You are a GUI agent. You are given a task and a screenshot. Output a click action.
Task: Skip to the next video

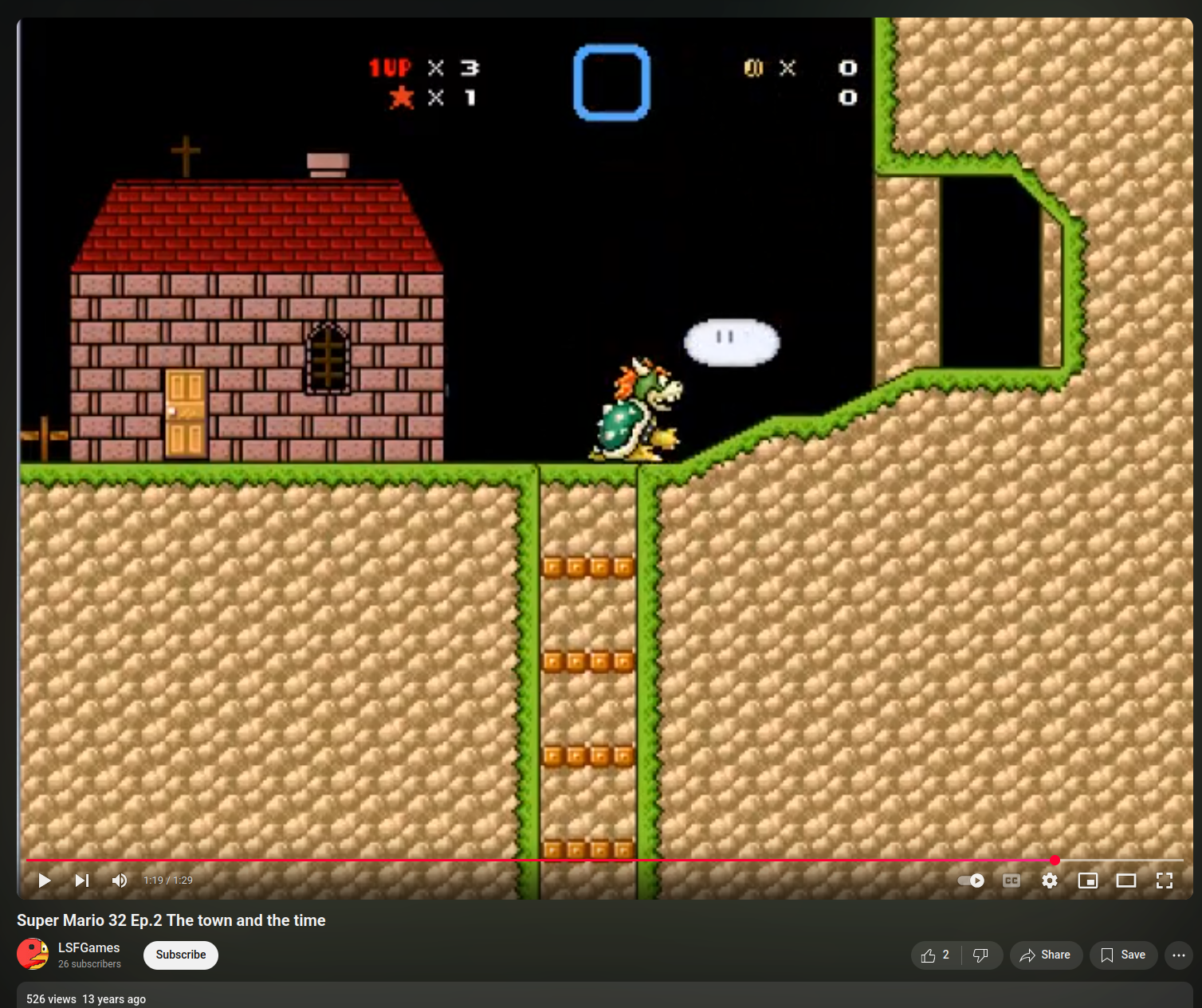point(82,881)
